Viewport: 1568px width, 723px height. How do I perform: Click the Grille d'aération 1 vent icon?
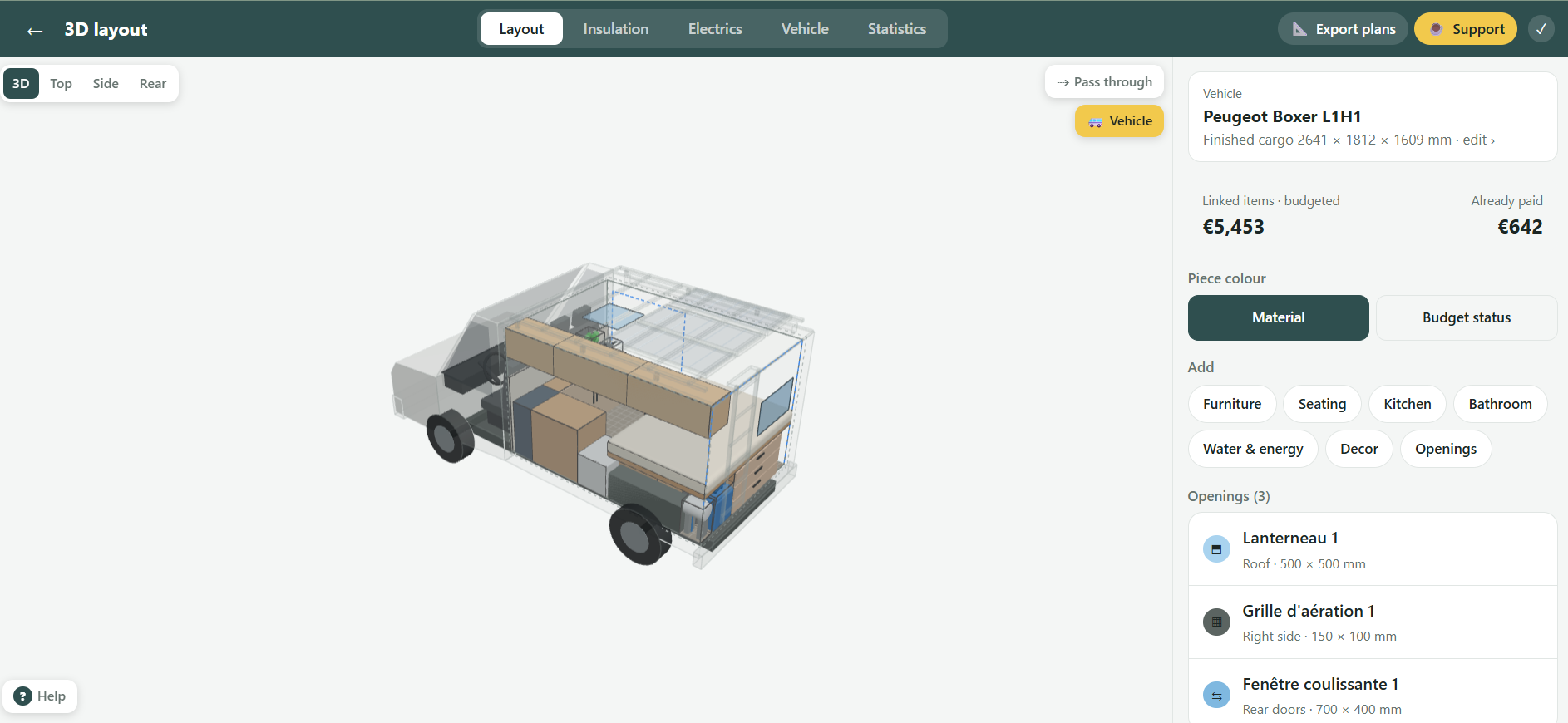[x=1216, y=622]
